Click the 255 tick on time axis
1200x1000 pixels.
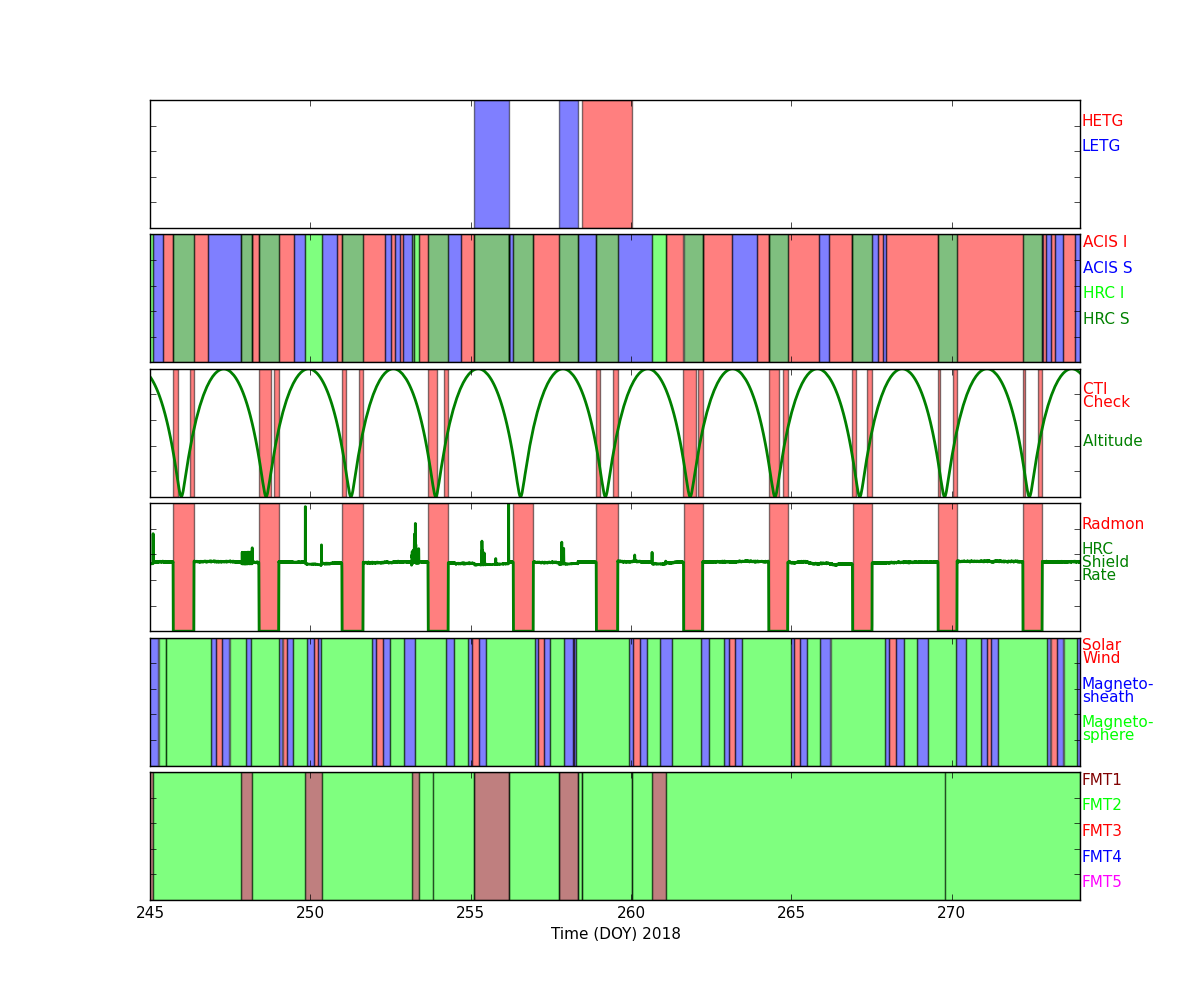click(470, 914)
